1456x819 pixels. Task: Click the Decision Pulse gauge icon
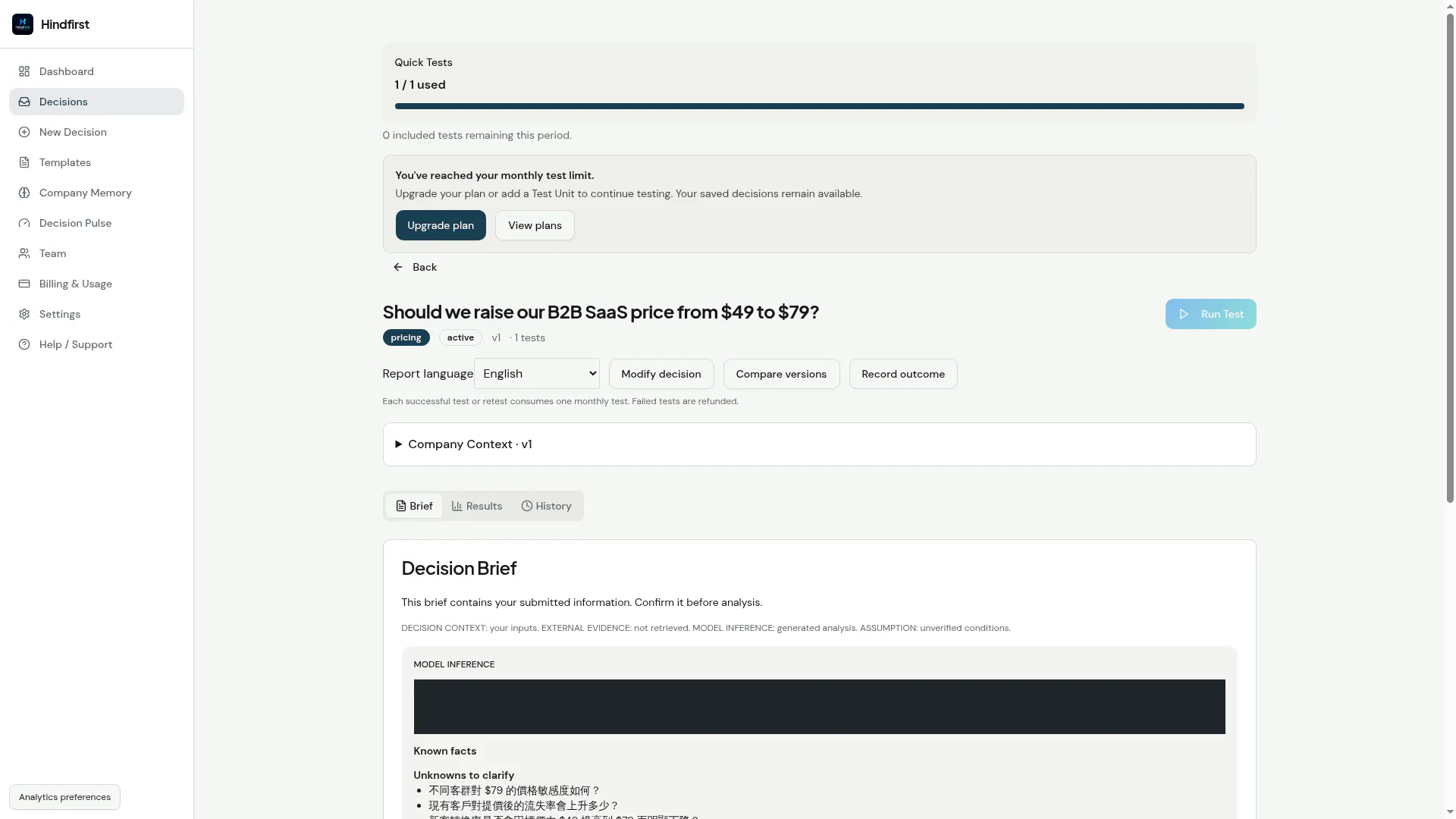click(x=24, y=223)
